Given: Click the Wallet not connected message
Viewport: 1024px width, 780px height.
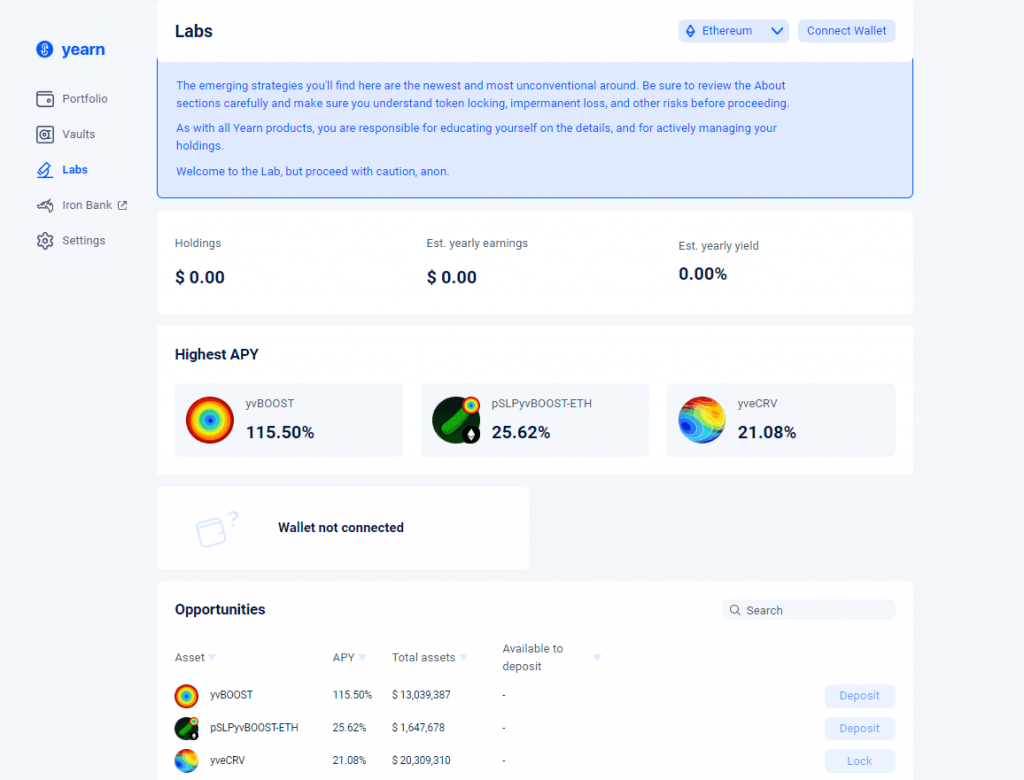Looking at the screenshot, I should [341, 528].
